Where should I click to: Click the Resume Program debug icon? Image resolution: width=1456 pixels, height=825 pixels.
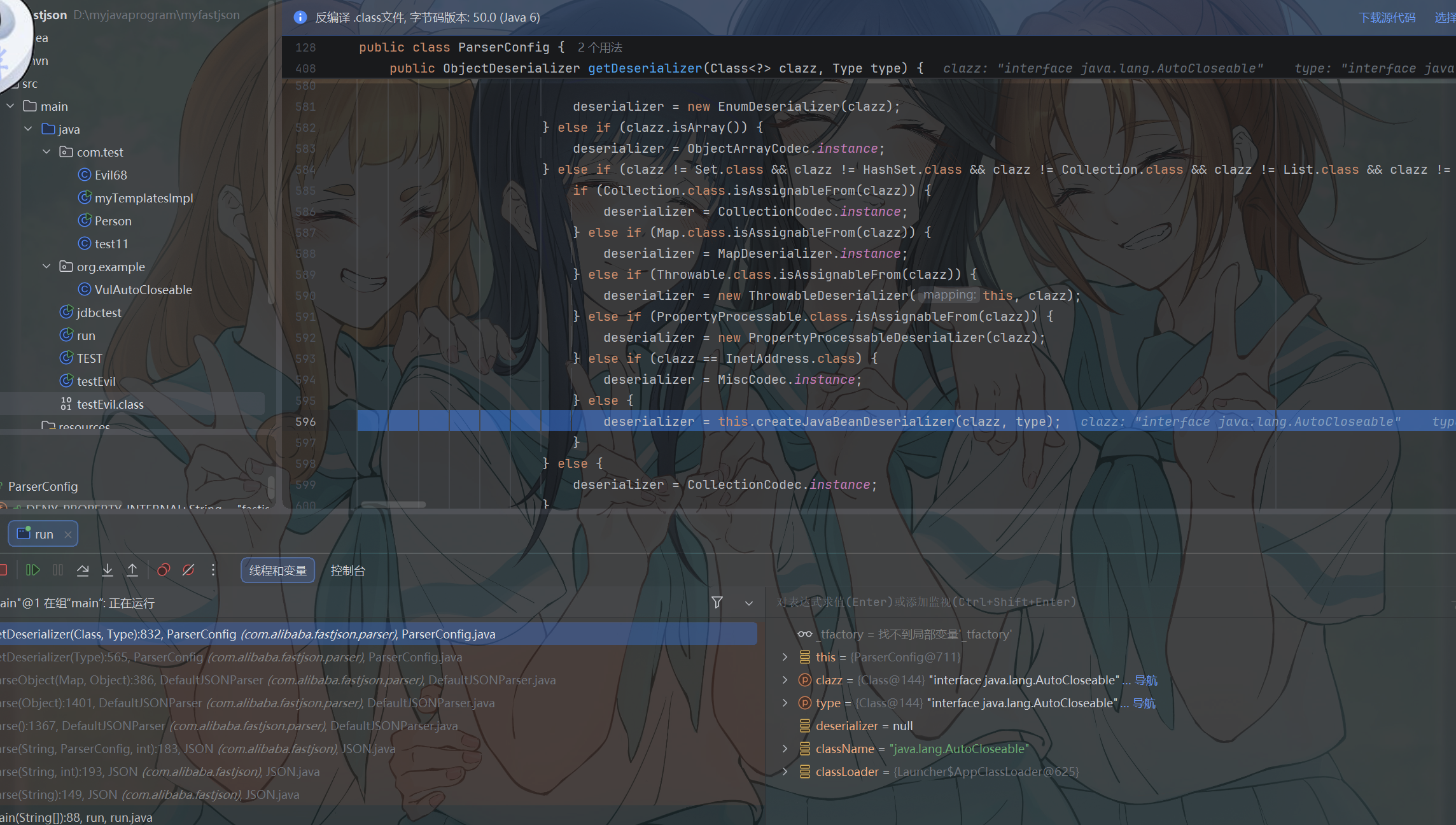pos(32,570)
